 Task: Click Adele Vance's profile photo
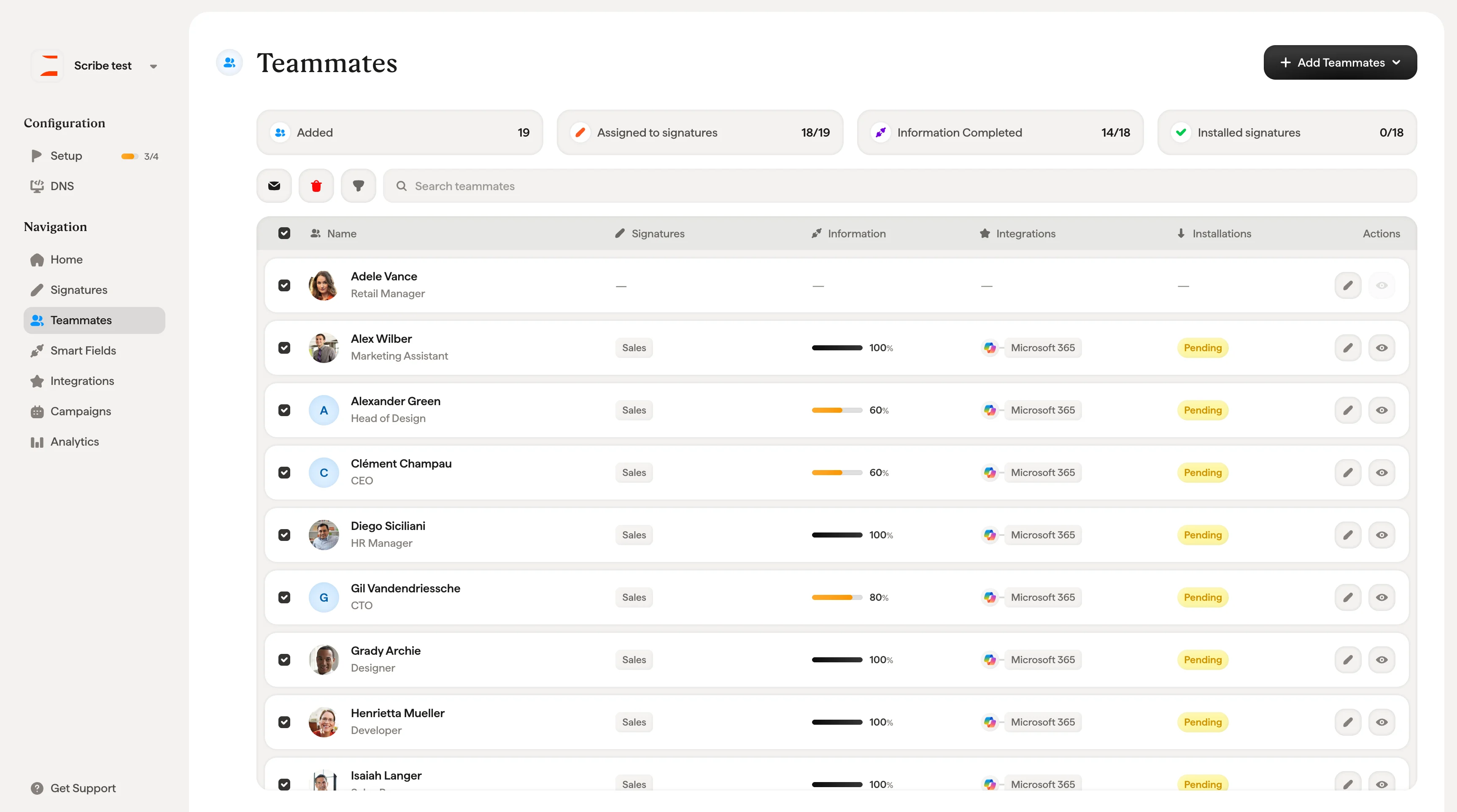pyautogui.click(x=324, y=285)
